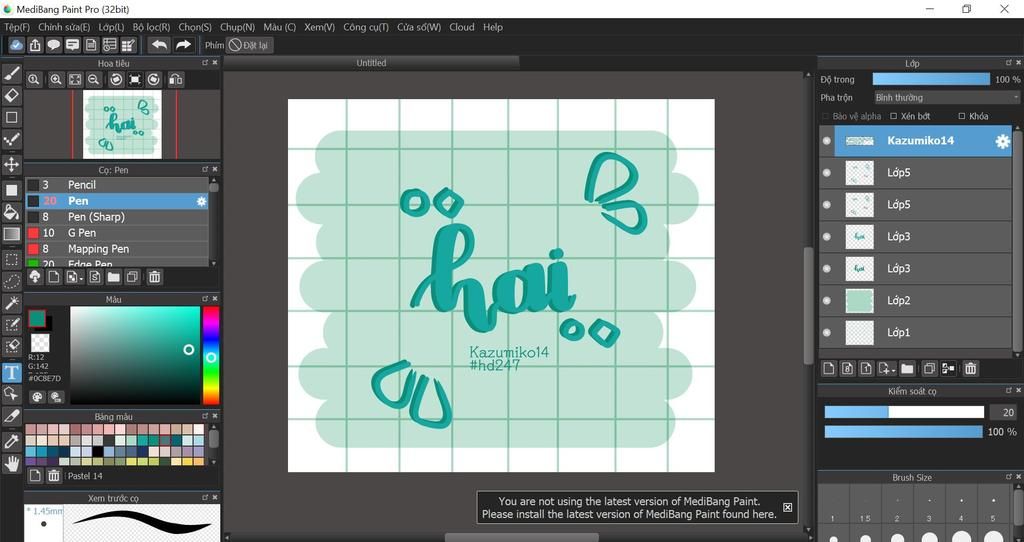This screenshot has width=1024, height=542.
Task: Delete layer using layer panel trash icon
Action: (x=970, y=368)
